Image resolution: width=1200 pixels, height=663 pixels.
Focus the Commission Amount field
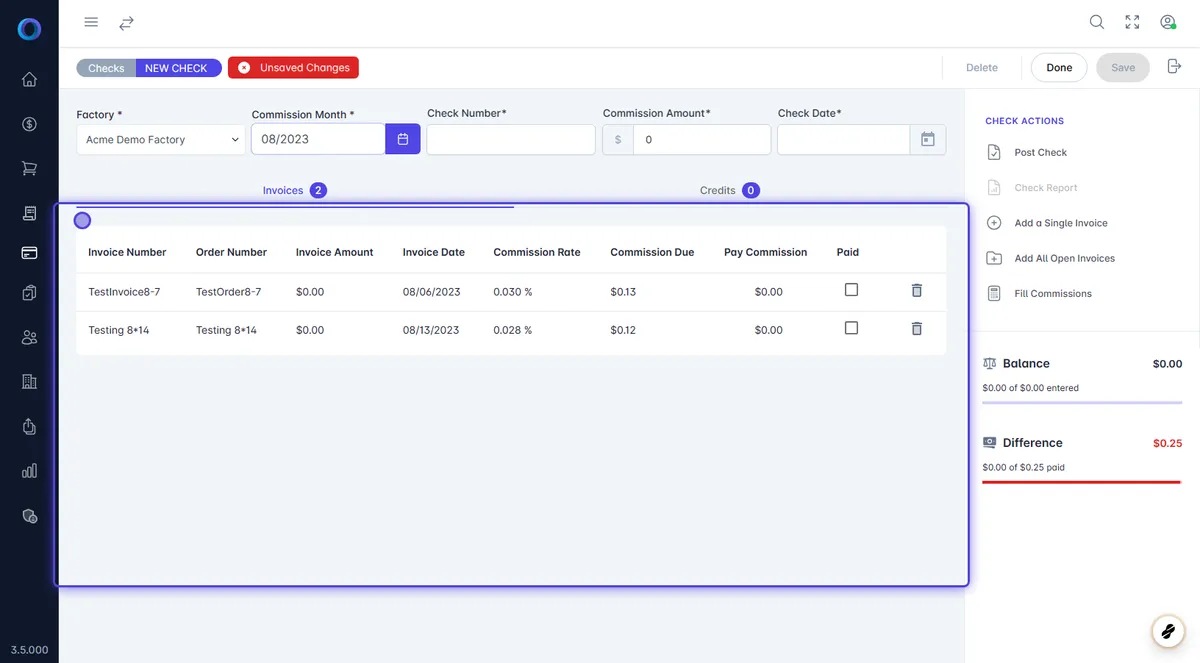[x=701, y=139]
